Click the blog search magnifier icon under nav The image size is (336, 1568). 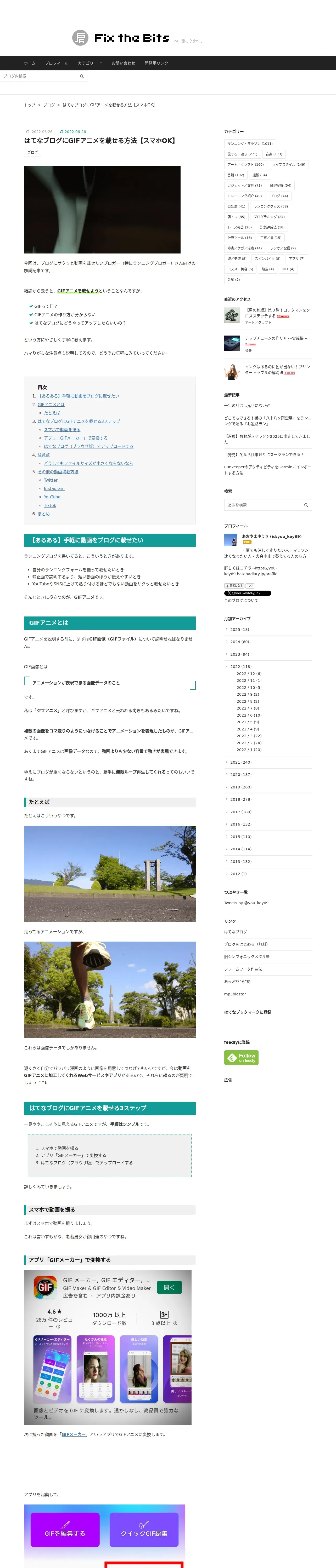(82, 76)
